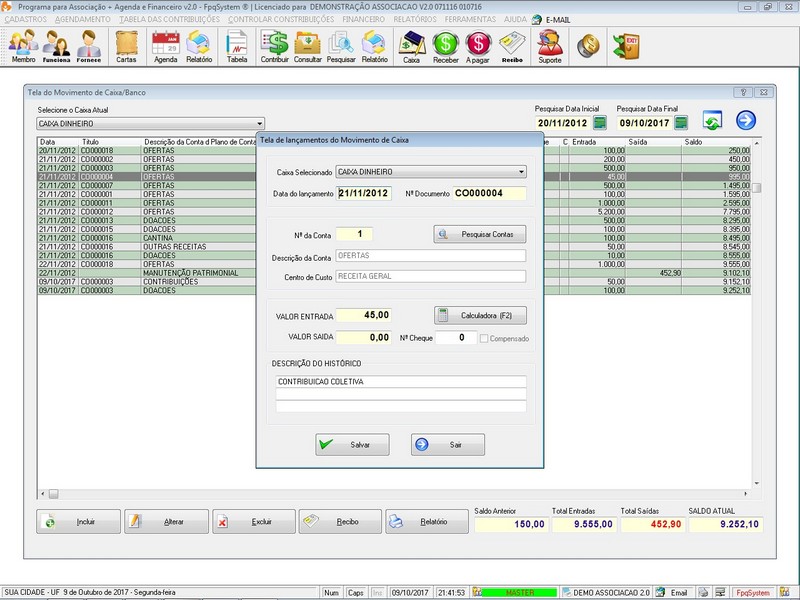
Task: Open the Ferramentas menu
Action: [472, 19]
